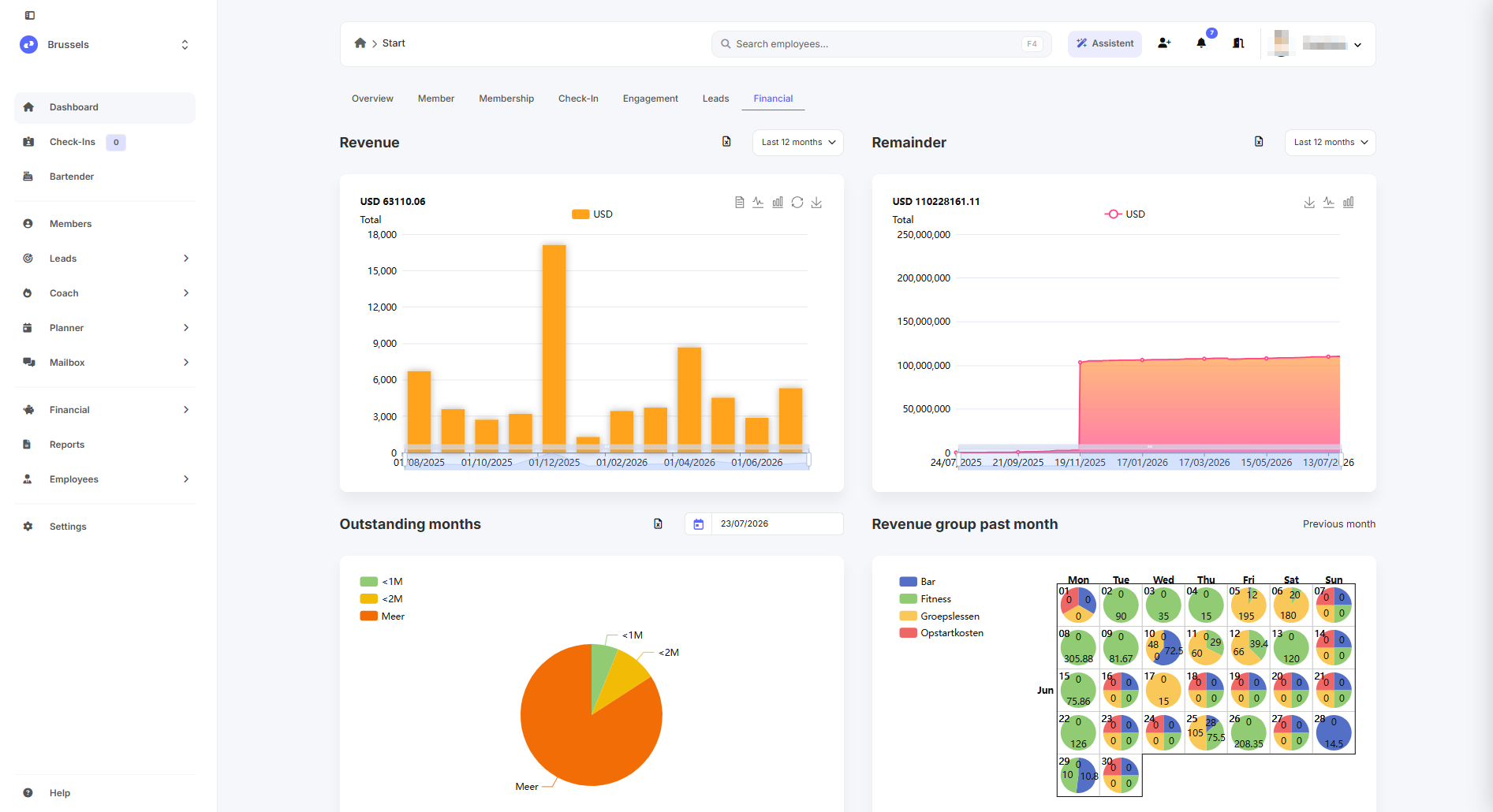Expand the Leads submenu chevron
1493x812 pixels.
coord(186,259)
